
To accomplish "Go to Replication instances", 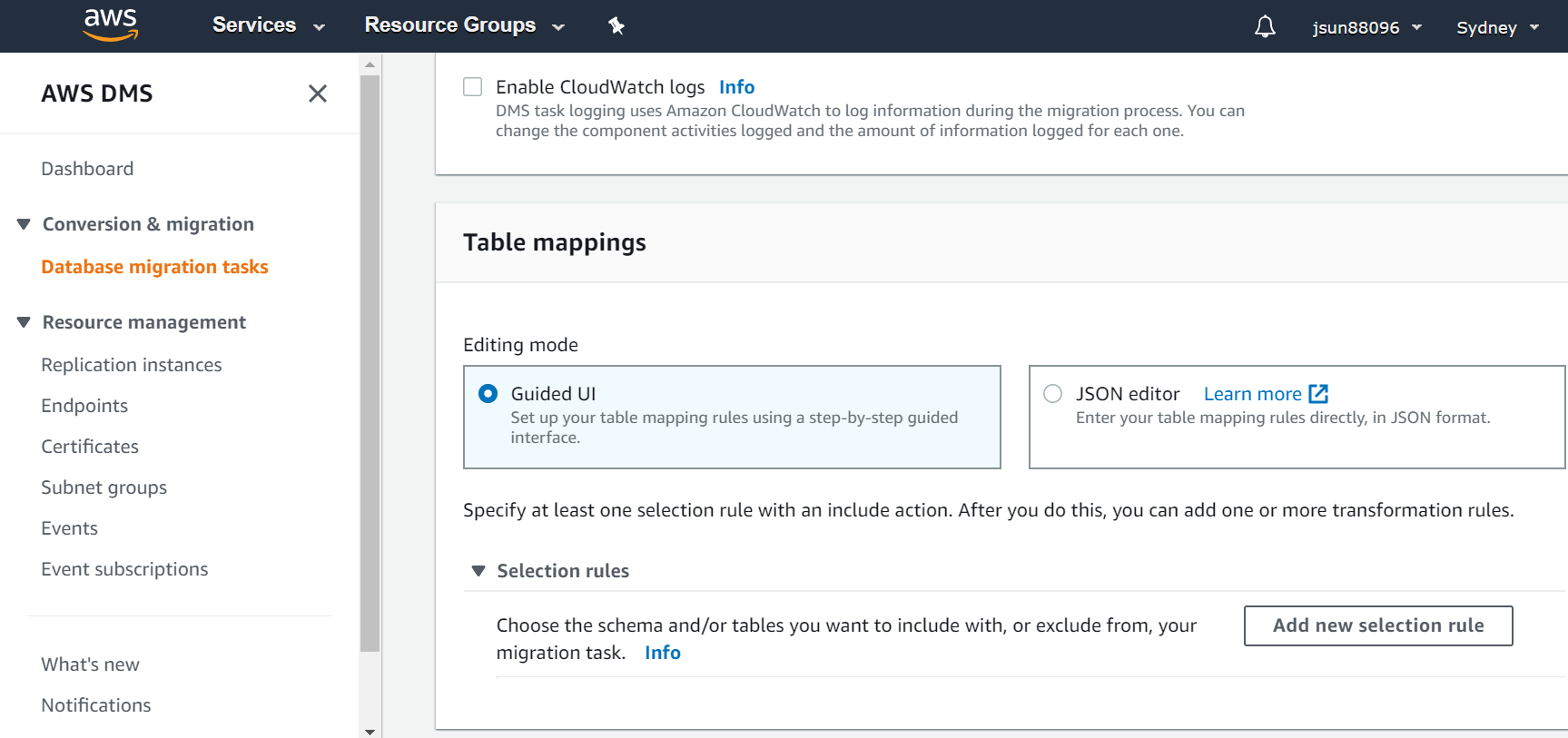I will pos(132,365).
